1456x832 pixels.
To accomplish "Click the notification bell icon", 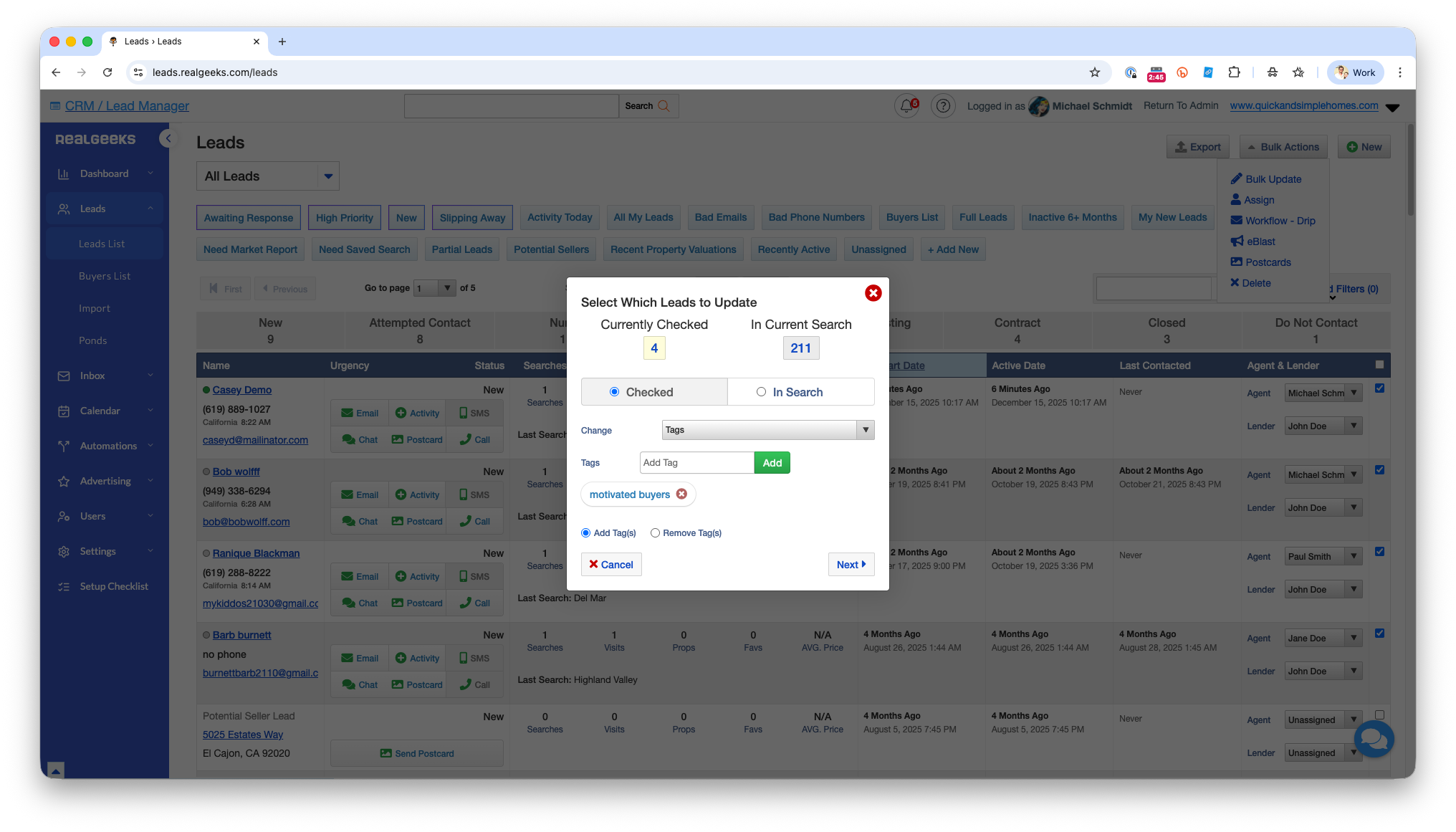I will (x=906, y=106).
